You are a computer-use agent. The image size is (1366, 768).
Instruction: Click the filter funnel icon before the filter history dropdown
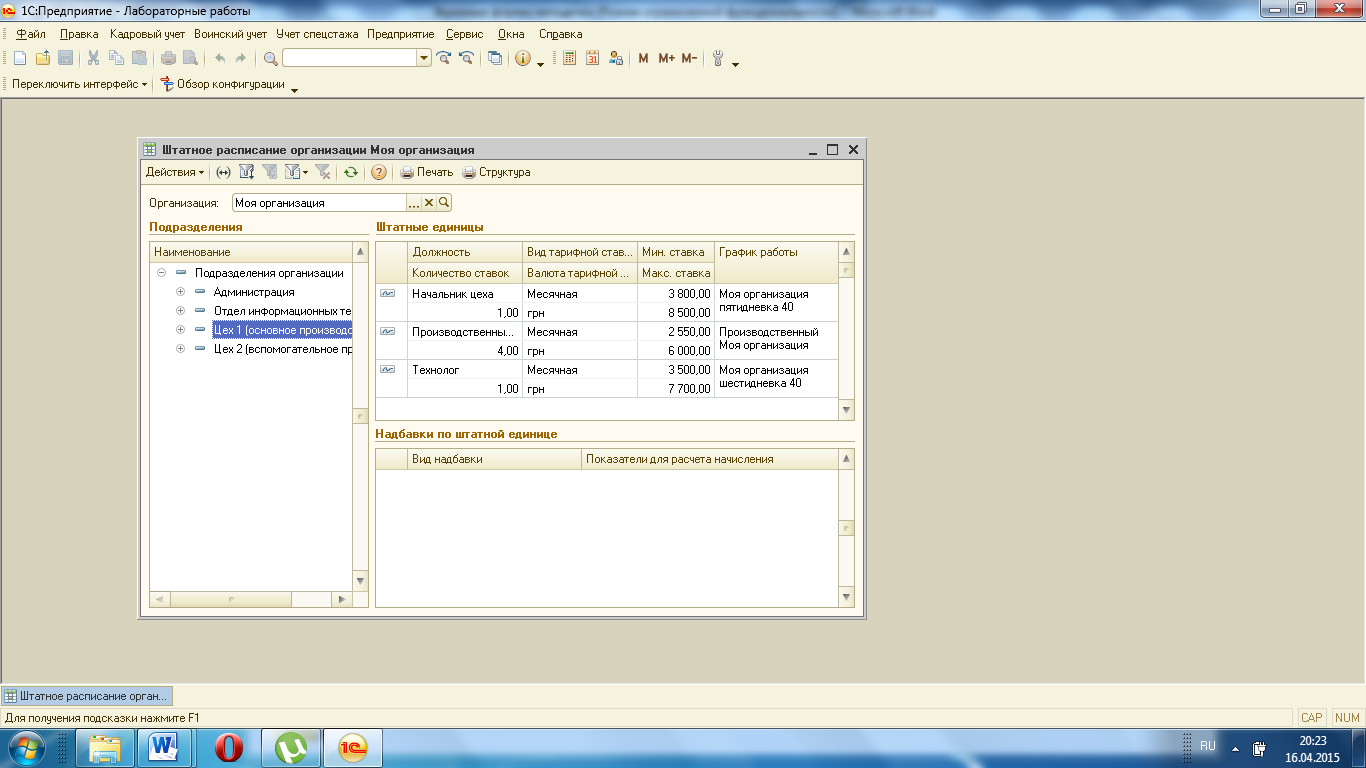pos(269,172)
